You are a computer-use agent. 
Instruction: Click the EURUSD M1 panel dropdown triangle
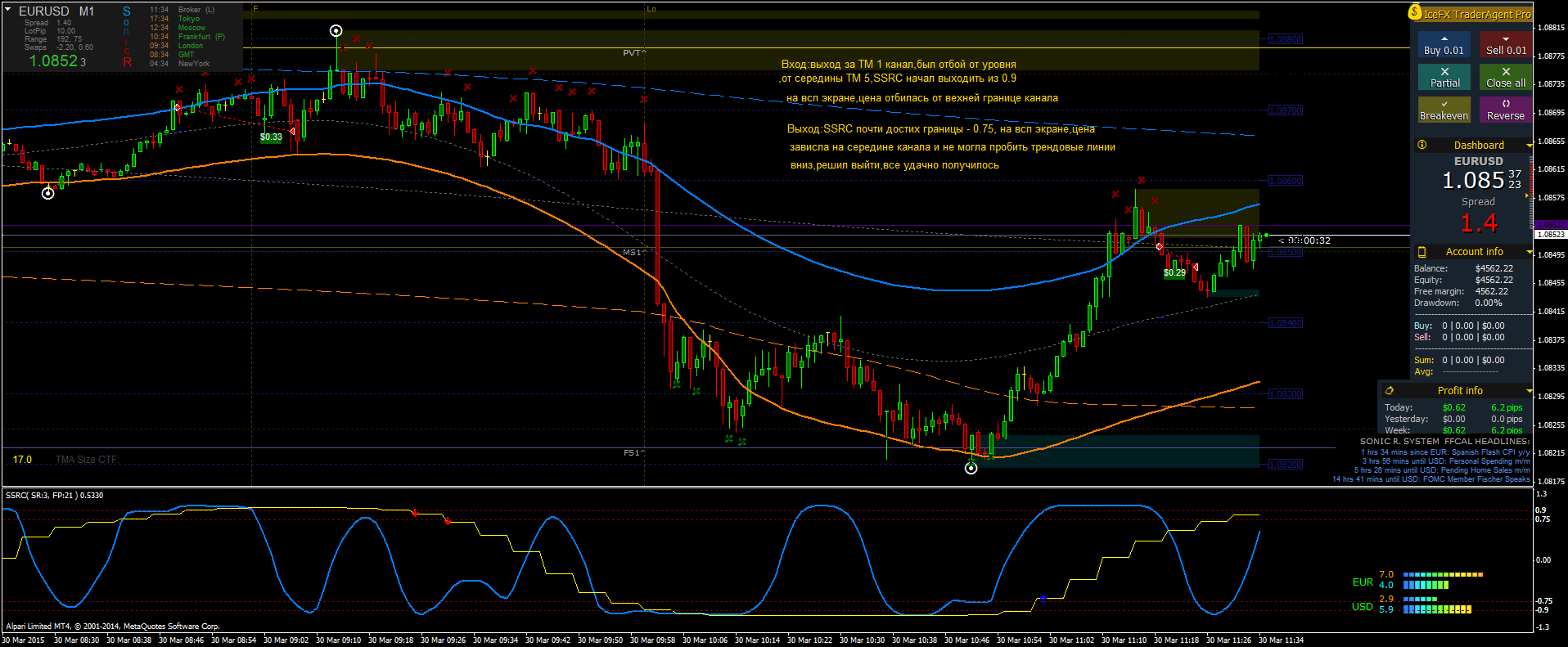[x=7, y=10]
